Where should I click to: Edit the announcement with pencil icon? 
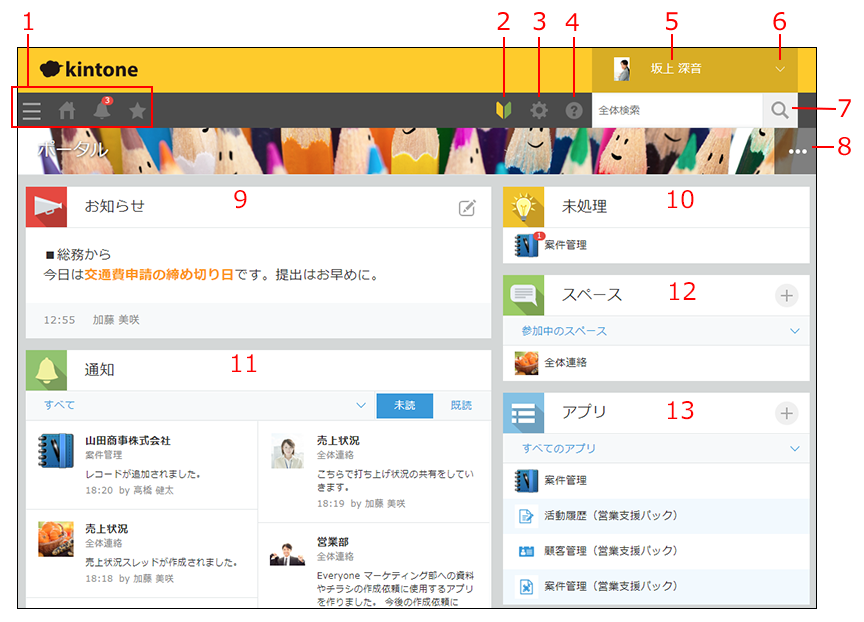[x=467, y=208]
